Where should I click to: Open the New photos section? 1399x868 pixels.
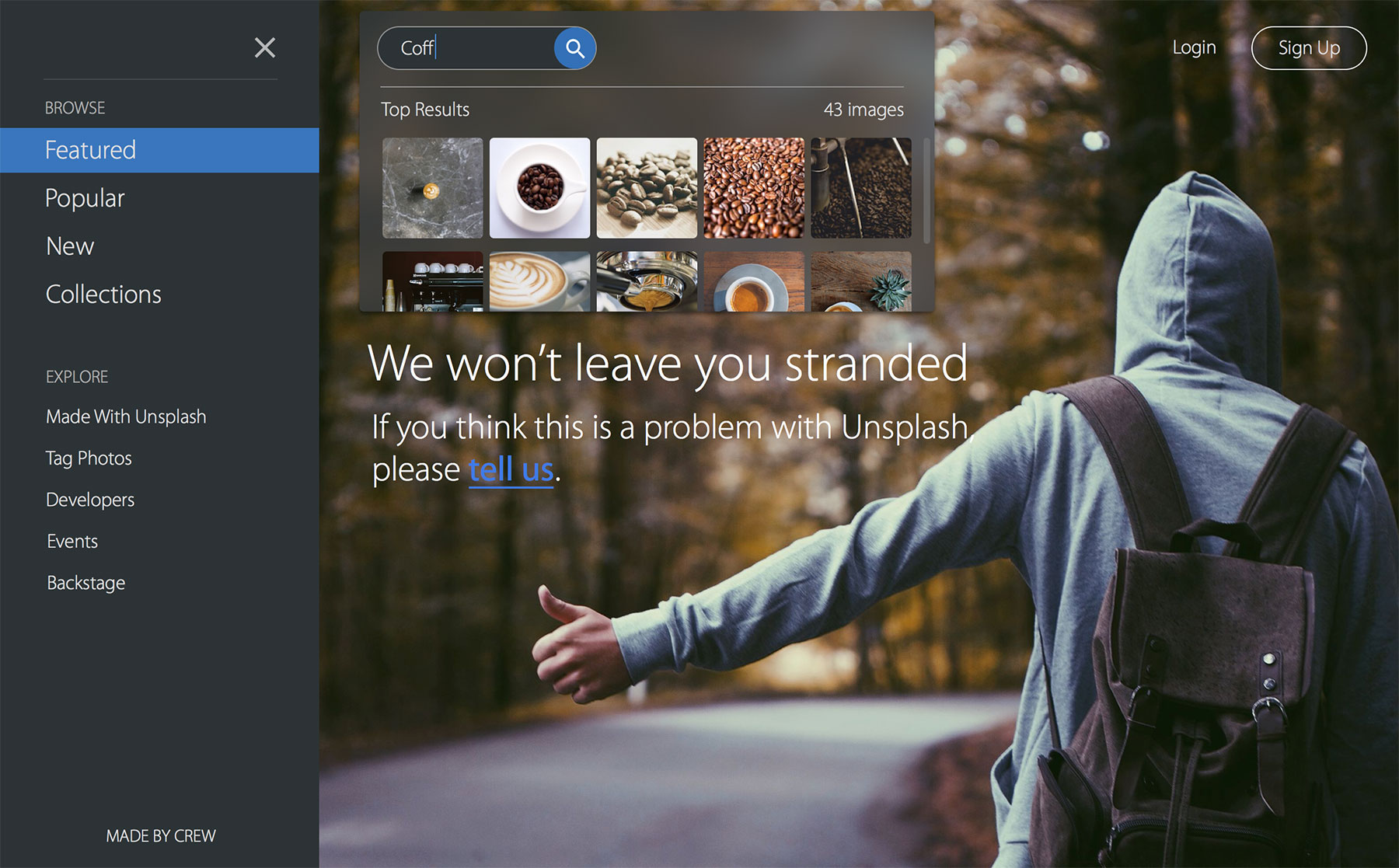click(70, 246)
